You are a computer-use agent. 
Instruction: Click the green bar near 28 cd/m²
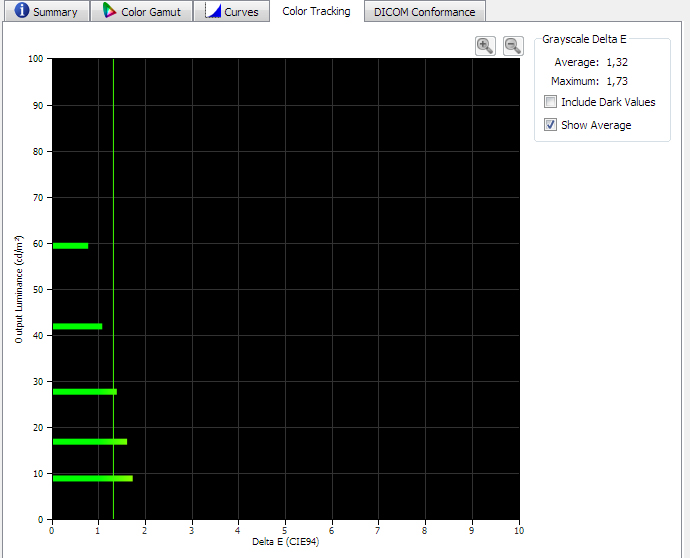(84, 391)
